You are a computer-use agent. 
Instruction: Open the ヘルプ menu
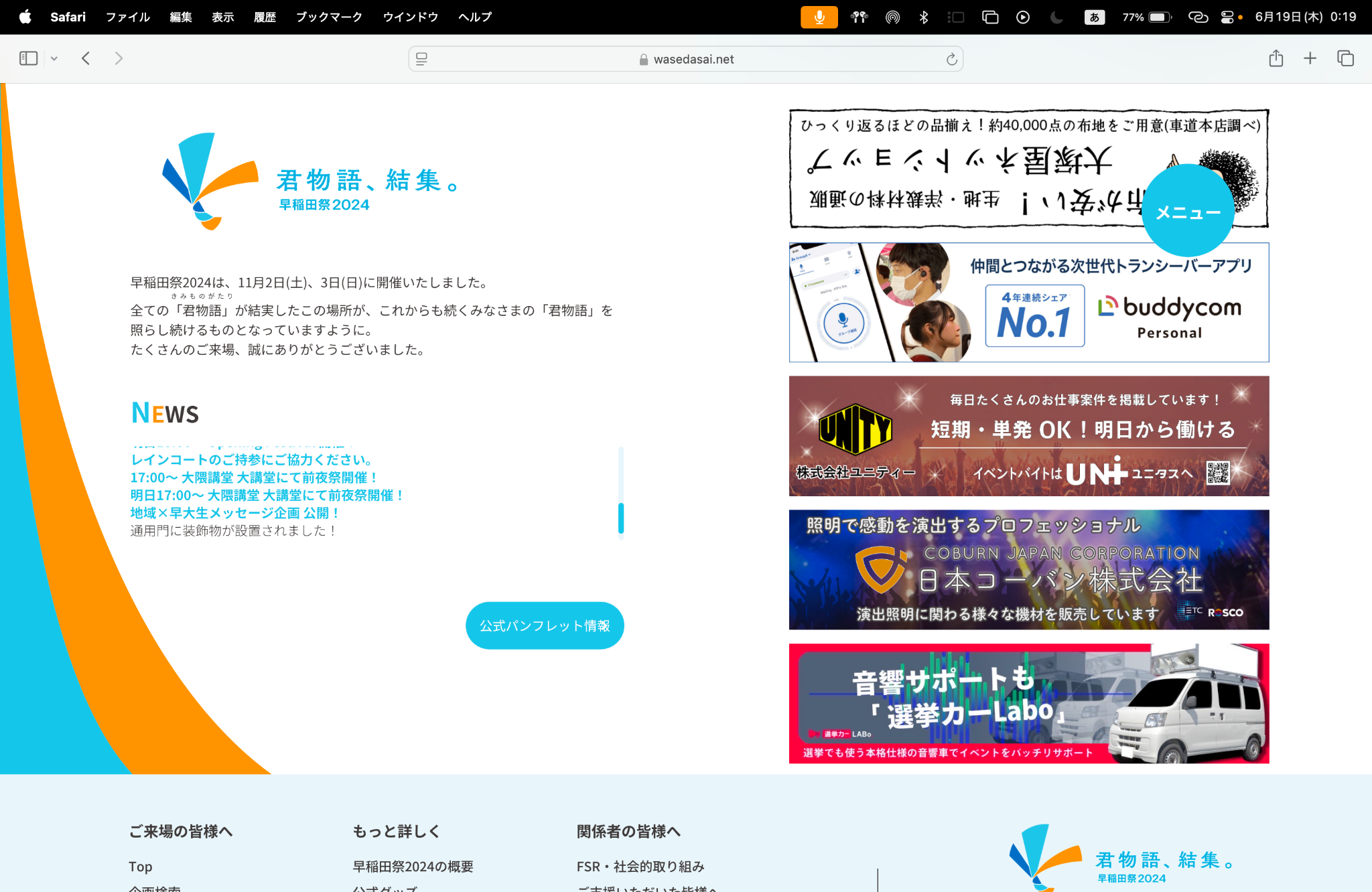(475, 17)
